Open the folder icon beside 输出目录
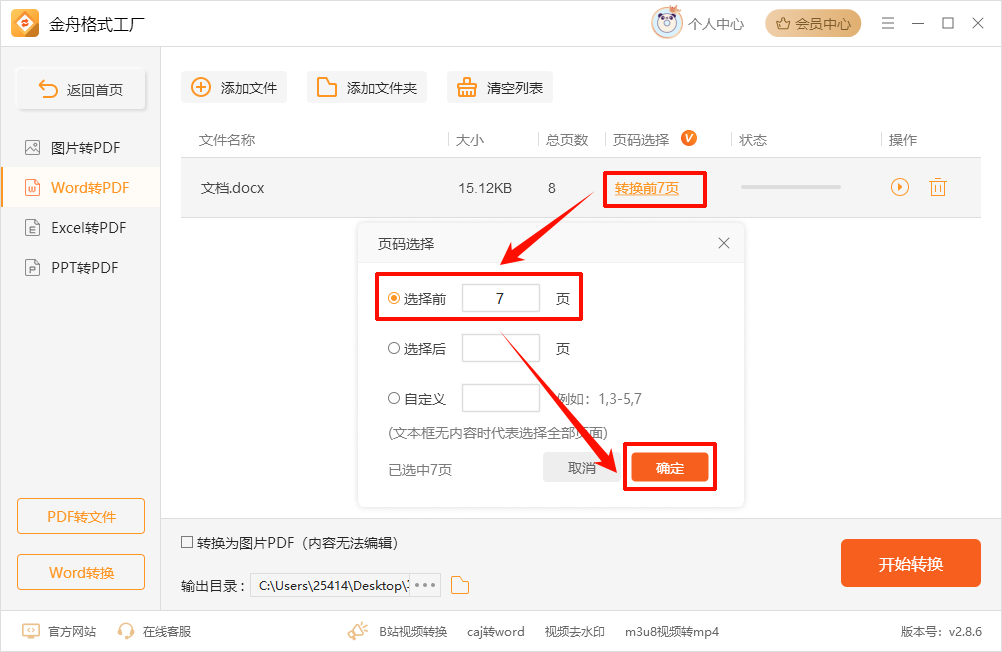This screenshot has height=652, width=1002. coord(459,585)
